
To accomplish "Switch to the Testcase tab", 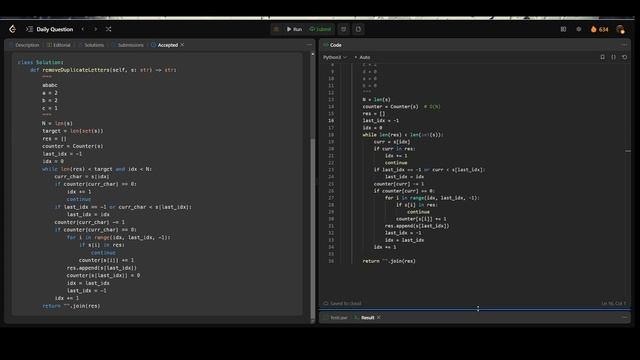I will point(336,318).
